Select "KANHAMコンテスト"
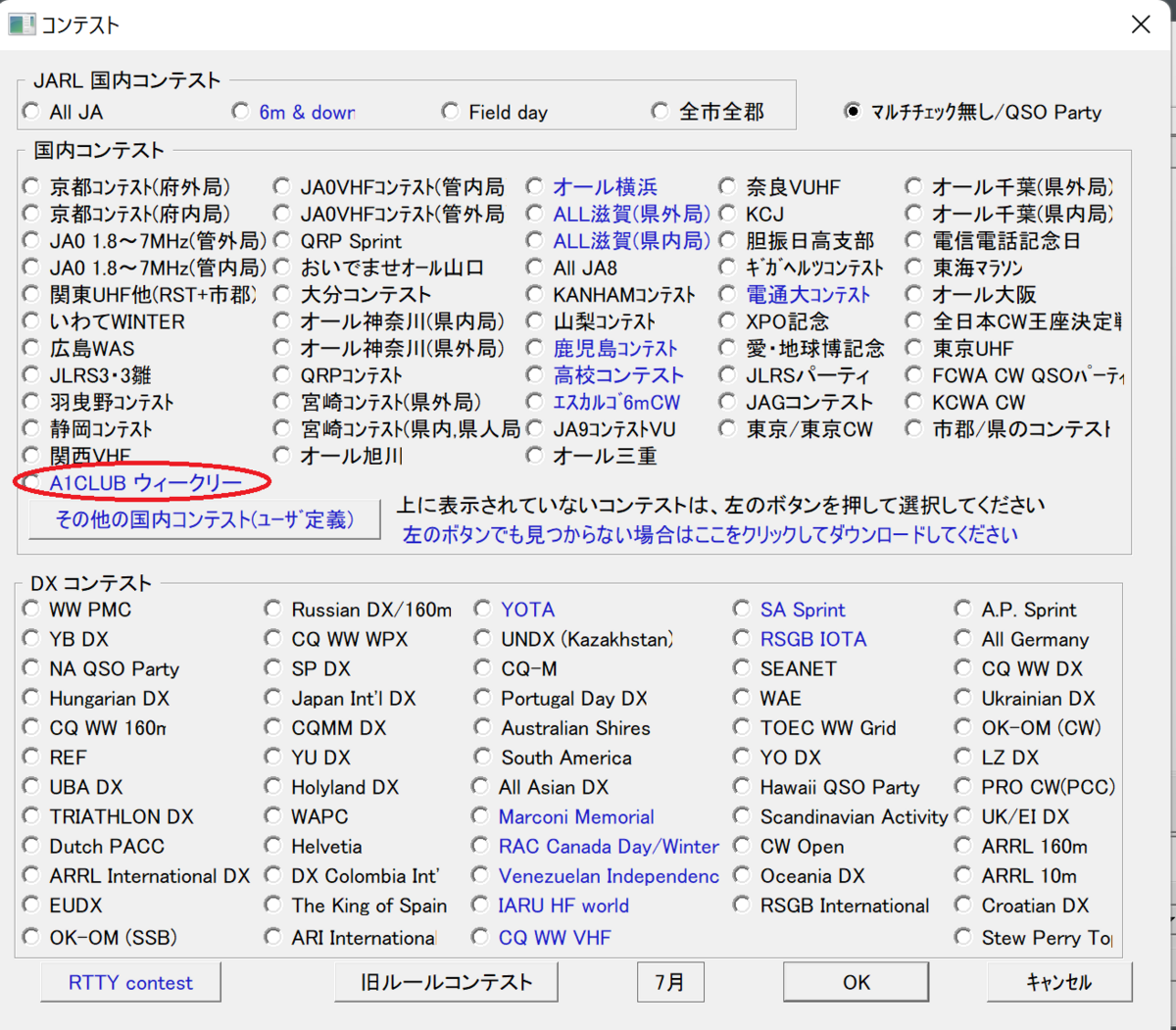This screenshot has width=1176, height=1030. pyautogui.click(x=534, y=294)
